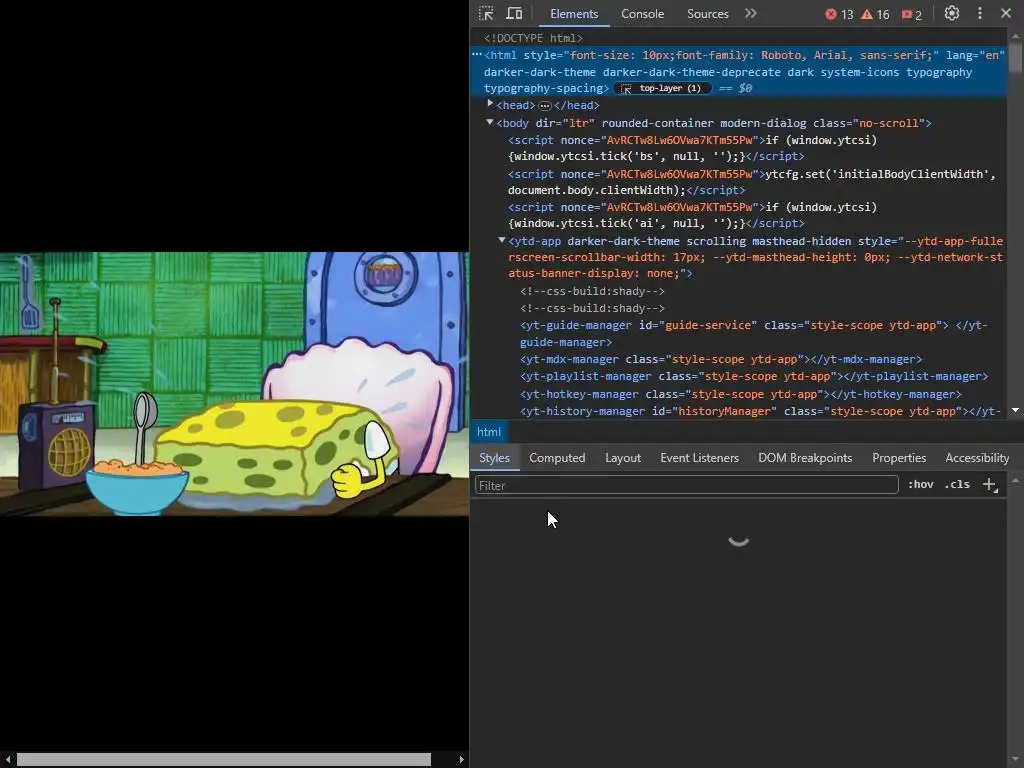Toggle the device toolbar icon
Viewport: 1024px width, 768px height.
(x=515, y=14)
